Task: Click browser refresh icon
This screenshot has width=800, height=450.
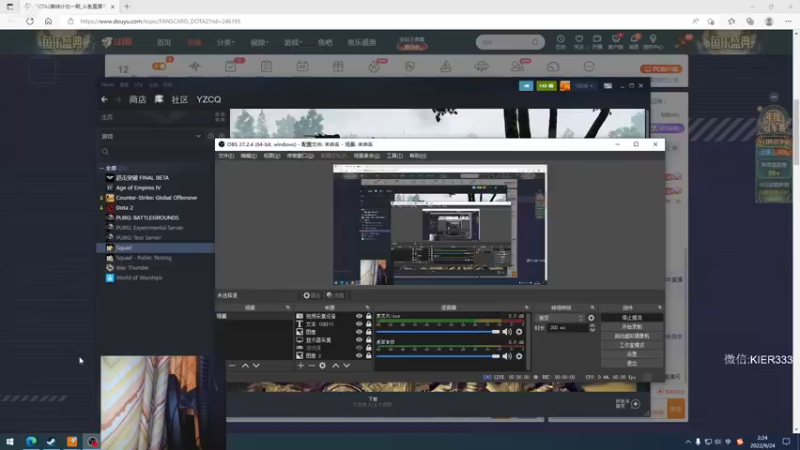Action: 30,21
